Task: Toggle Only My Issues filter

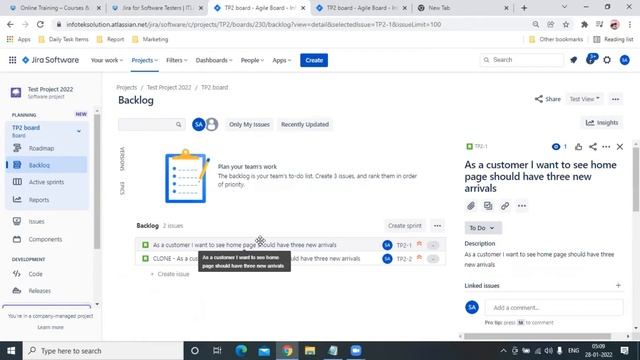Action: 249,124
